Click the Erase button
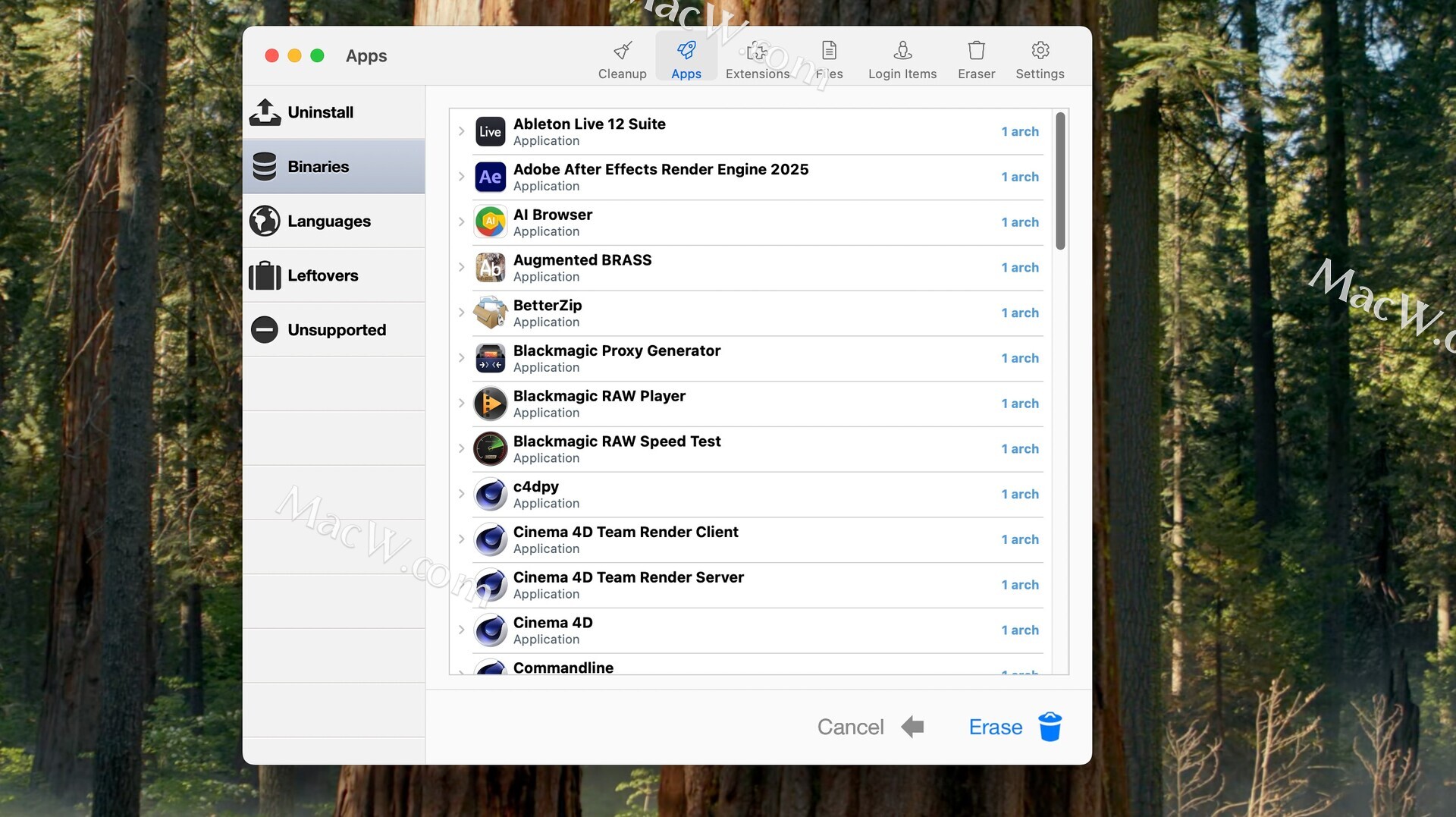Image resolution: width=1456 pixels, height=817 pixels. coord(1015,727)
